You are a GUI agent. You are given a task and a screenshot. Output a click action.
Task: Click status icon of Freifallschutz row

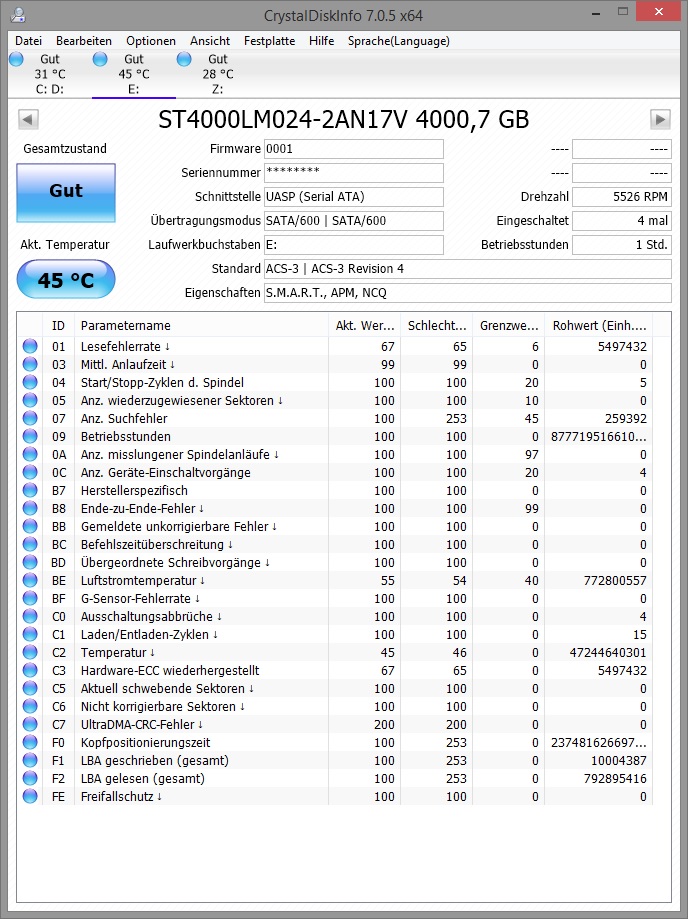(x=30, y=797)
